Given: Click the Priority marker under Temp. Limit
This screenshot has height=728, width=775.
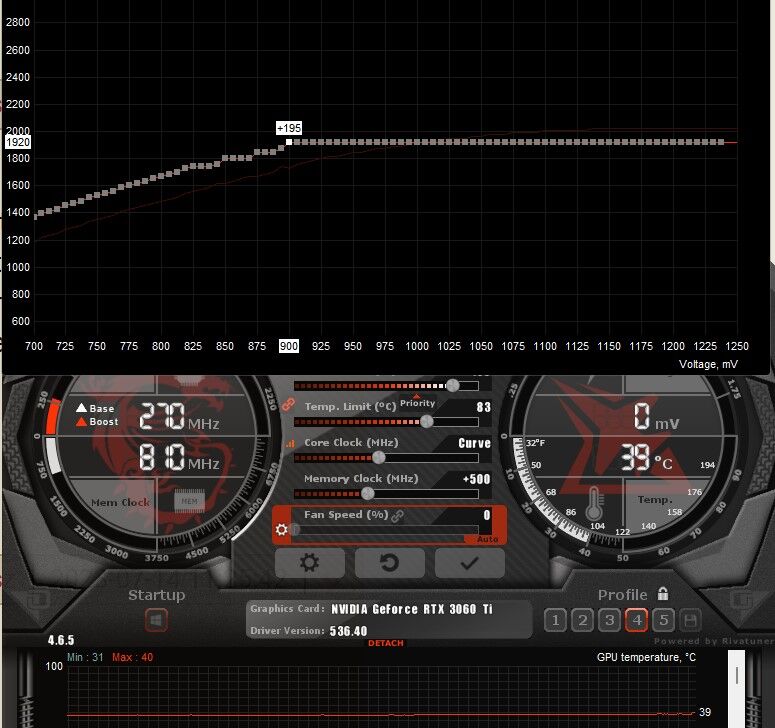Looking at the screenshot, I should [417, 402].
